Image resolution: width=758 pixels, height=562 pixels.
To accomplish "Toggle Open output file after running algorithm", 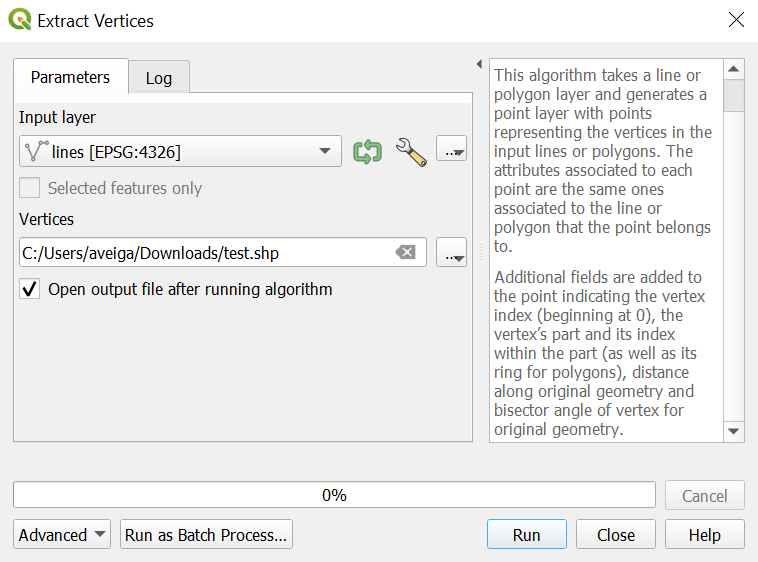I will [x=31, y=290].
